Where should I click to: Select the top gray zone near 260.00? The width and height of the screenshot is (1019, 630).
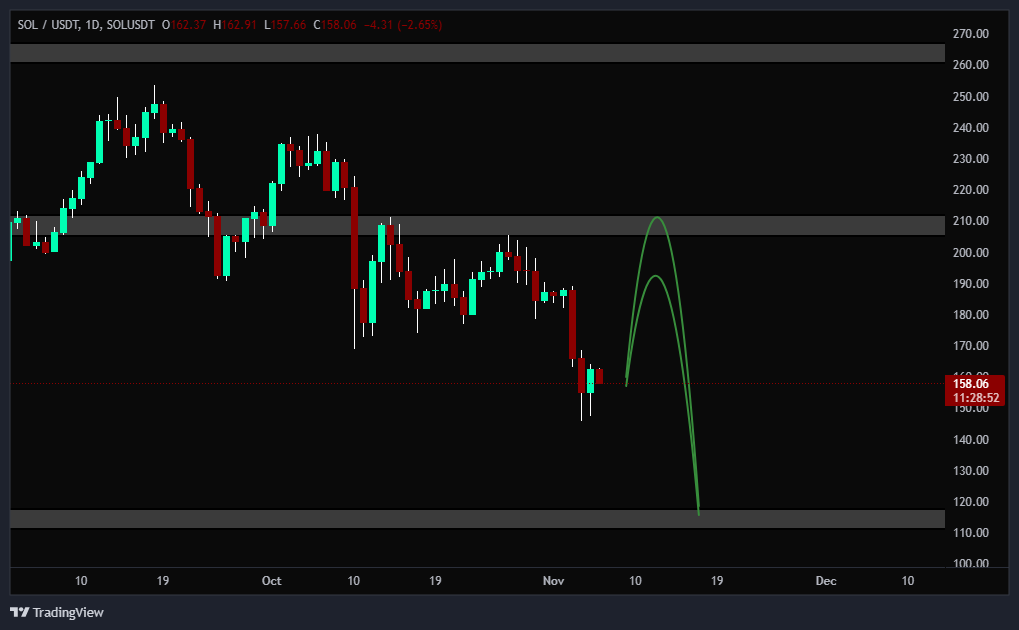click(477, 53)
